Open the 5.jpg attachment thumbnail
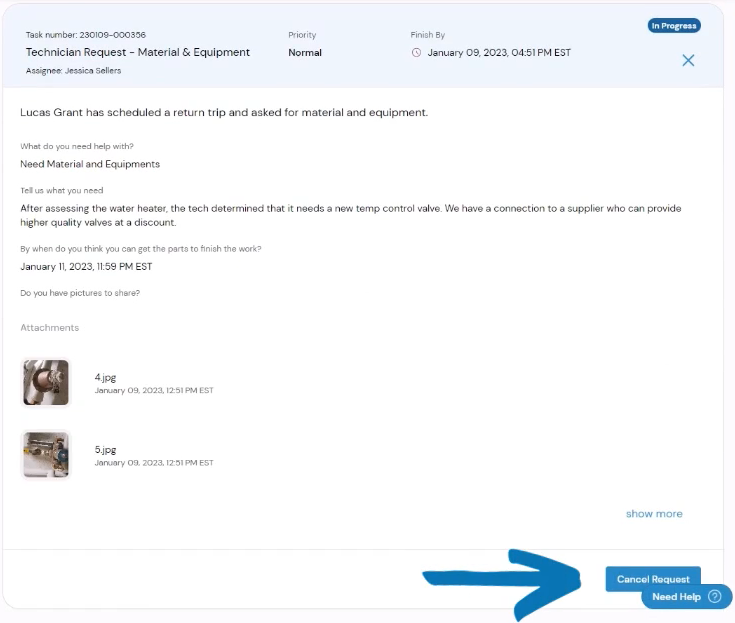Screen dimensions: 735x623 (x=46, y=455)
